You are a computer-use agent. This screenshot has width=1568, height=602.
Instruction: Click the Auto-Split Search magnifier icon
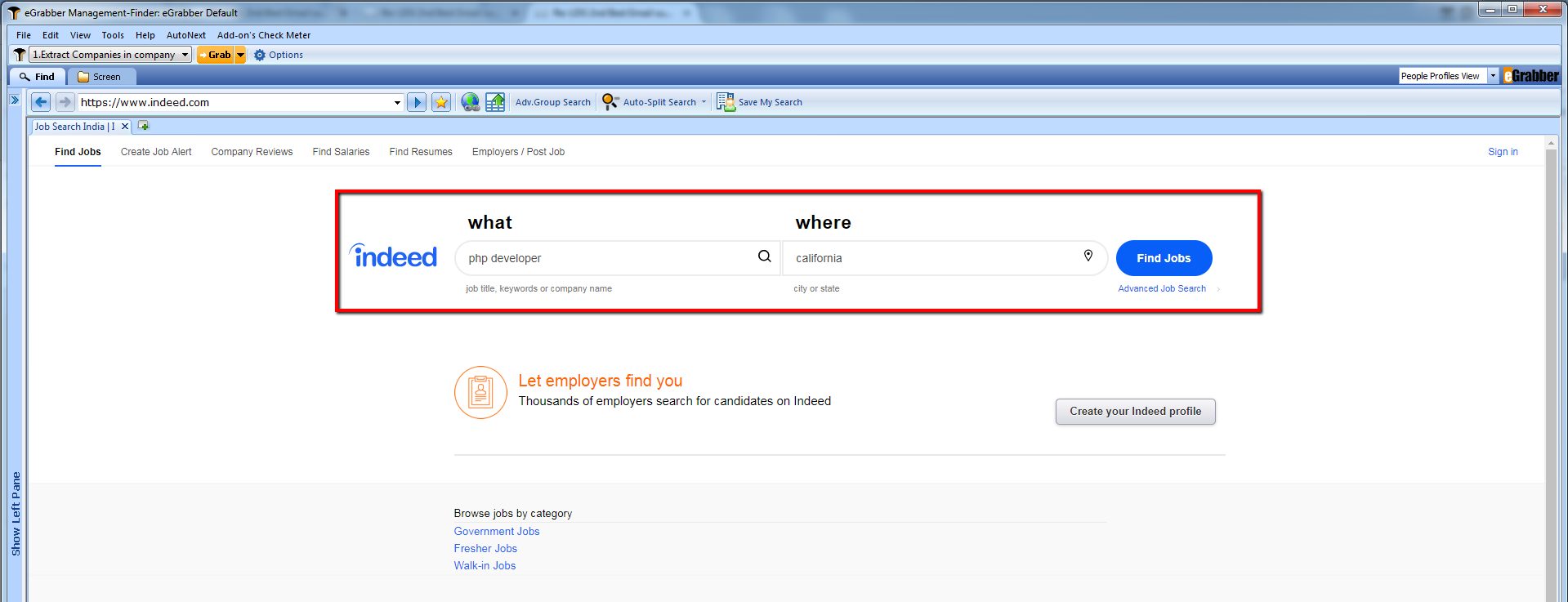610,102
